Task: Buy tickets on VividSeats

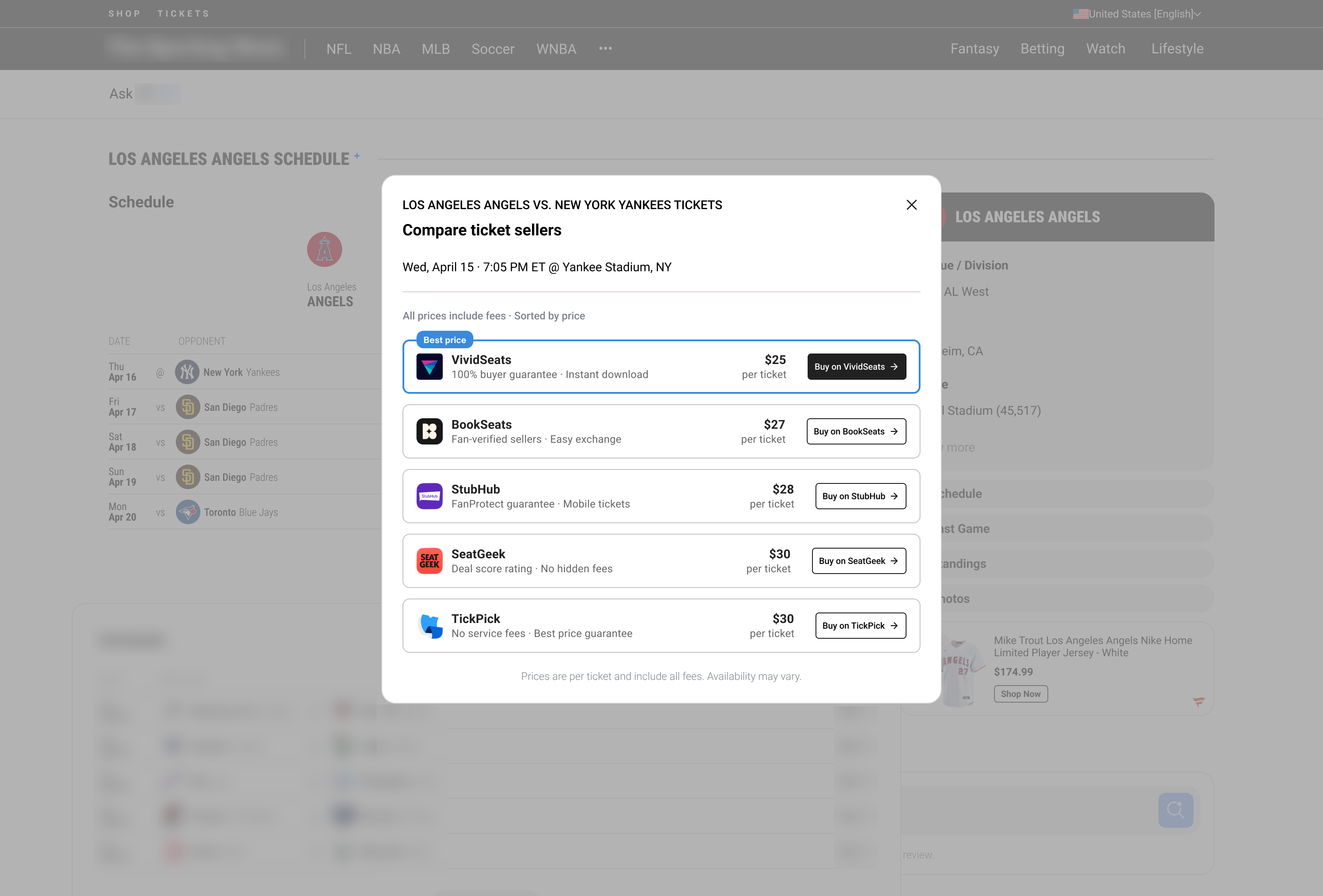Action: point(856,367)
